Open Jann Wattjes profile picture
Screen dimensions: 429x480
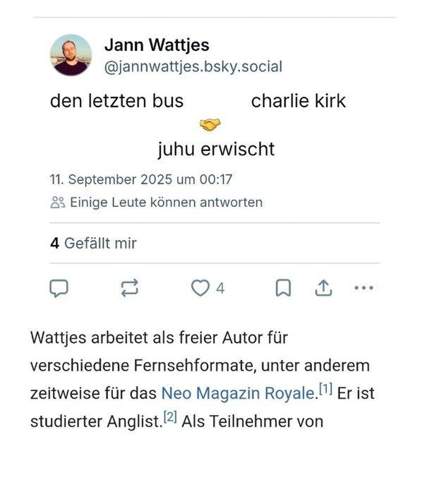click(x=71, y=55)
